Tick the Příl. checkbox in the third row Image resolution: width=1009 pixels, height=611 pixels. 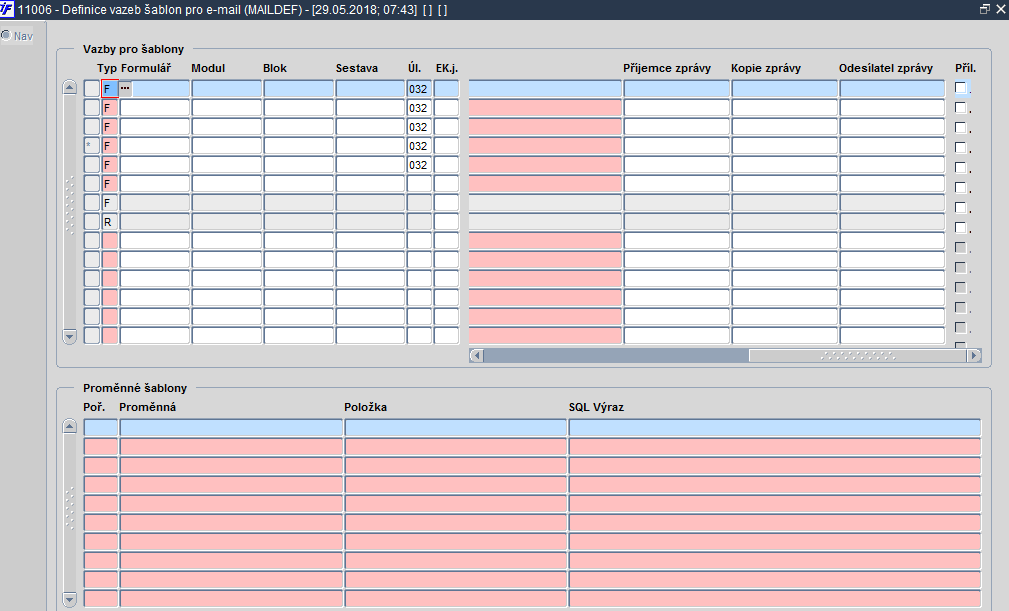pos(961,127)
